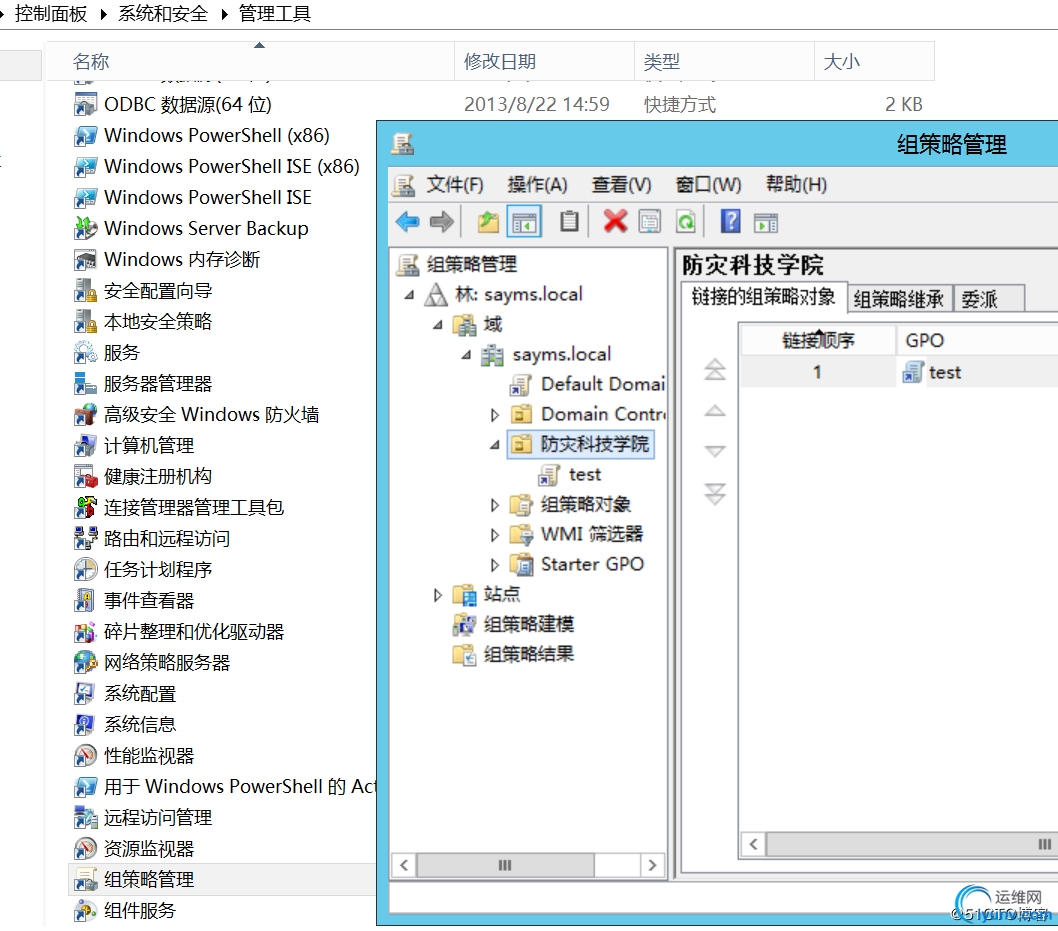Move link down one arrow
Viewport: 1058px width, 931px height.
click(715, 451)
